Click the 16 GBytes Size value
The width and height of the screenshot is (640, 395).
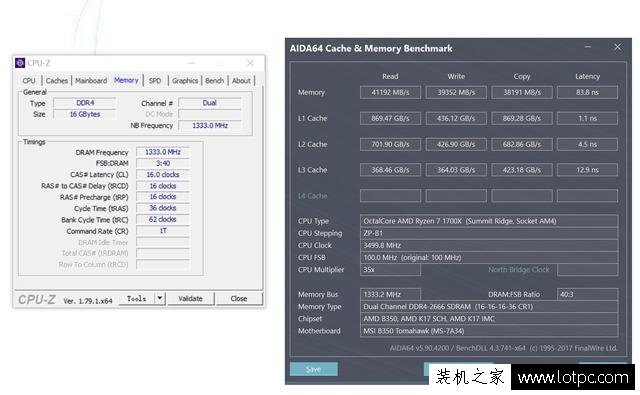click(x=85, y=114)
